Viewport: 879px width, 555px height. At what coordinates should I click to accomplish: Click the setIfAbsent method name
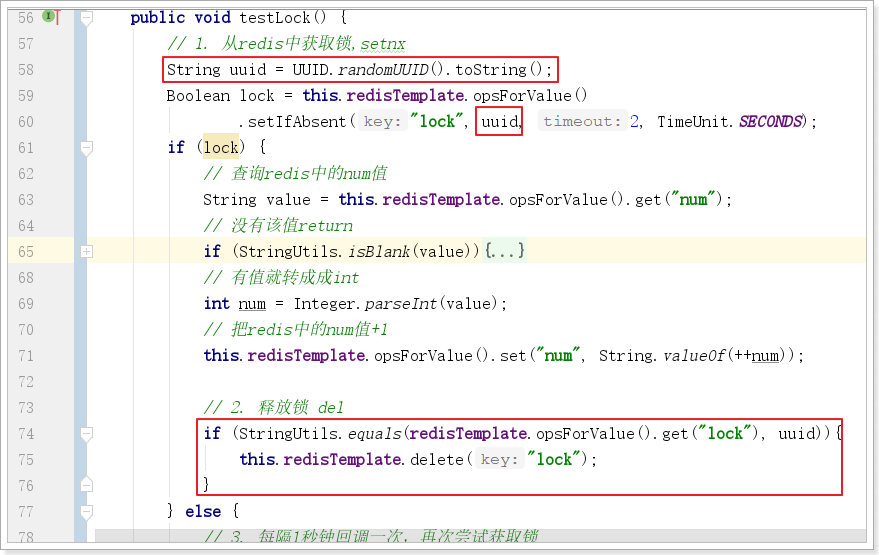(x=297, y=122)
